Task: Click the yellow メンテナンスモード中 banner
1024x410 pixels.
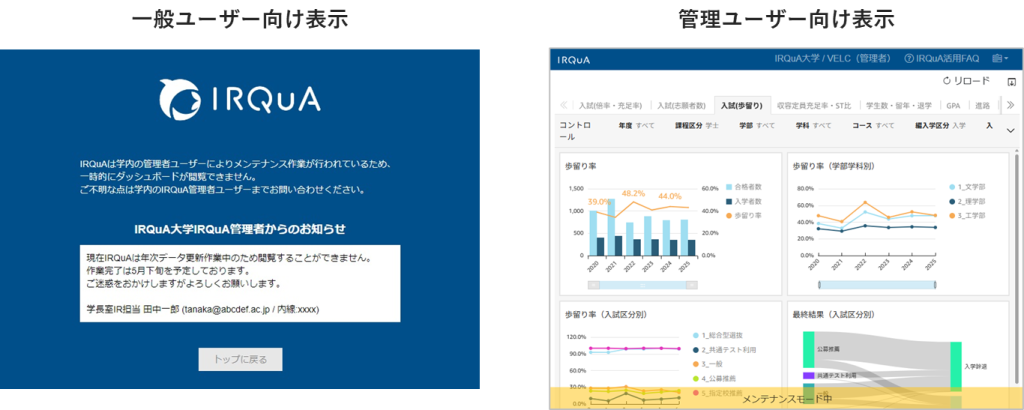Action: click(x=785, y=398)
